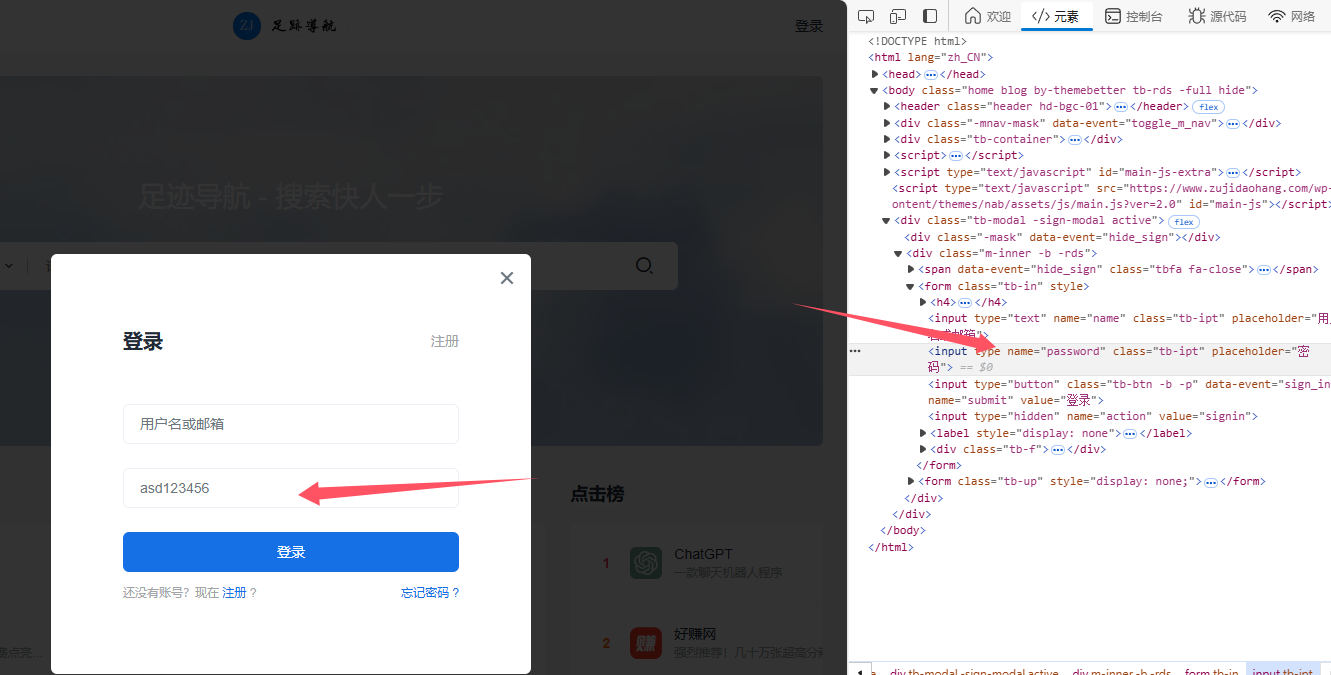Collapse the tb-modal -sign-modal div node

point(887,221)
